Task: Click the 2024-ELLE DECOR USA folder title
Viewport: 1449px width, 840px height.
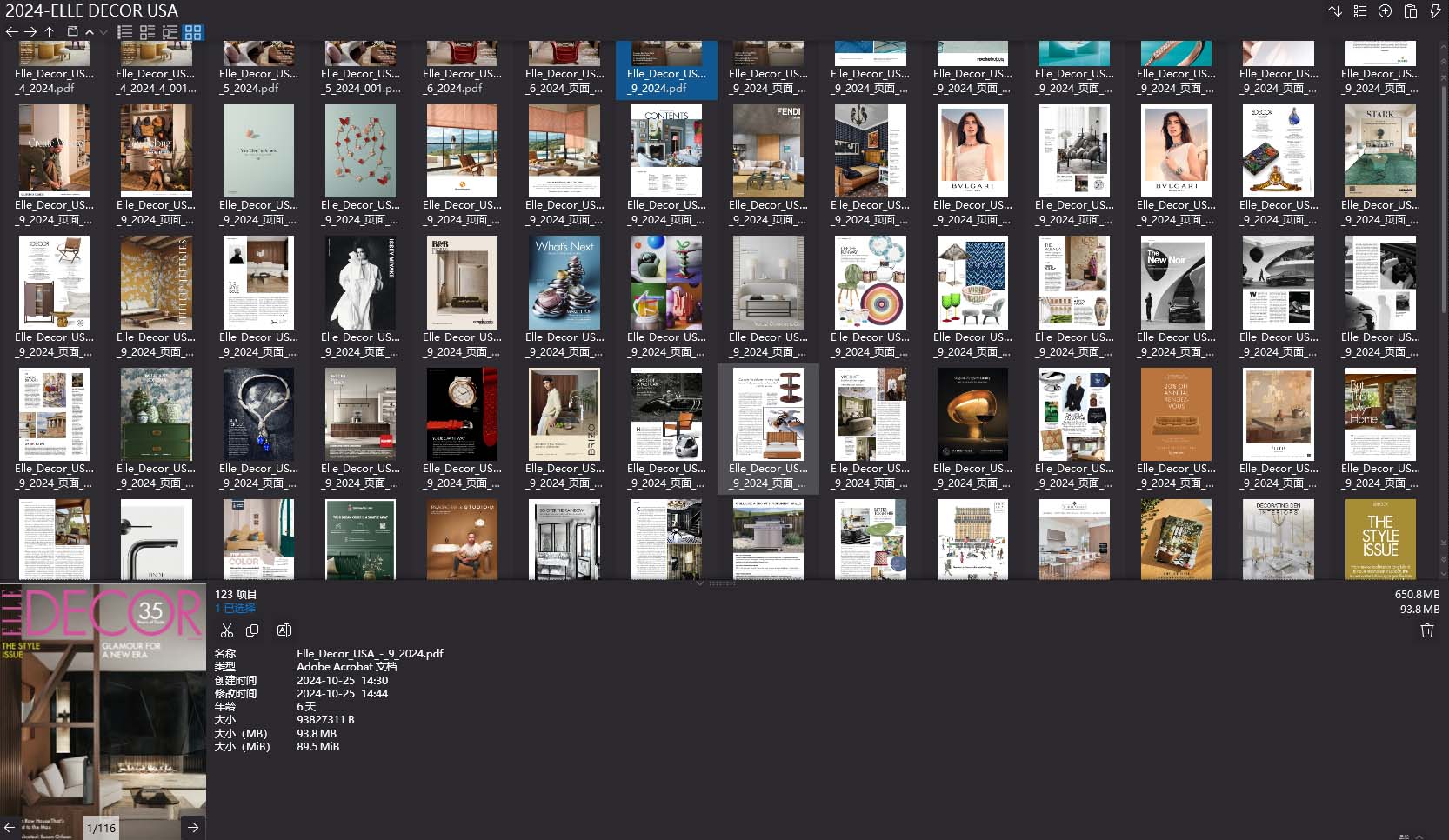Action: [92, 11]
